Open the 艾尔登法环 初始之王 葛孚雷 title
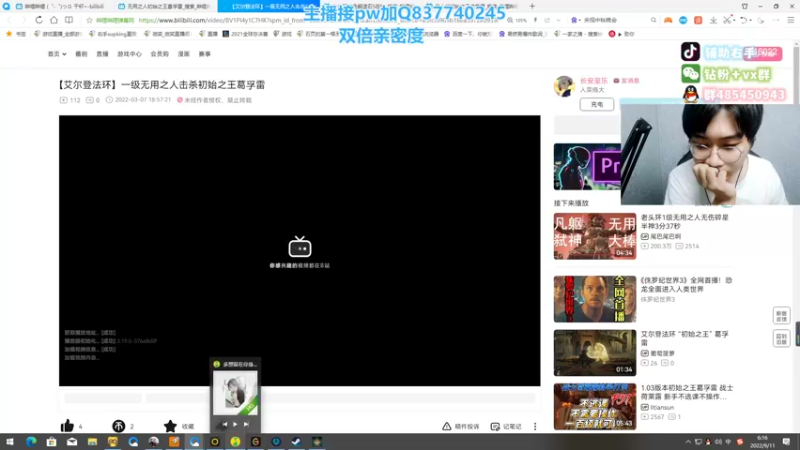Screen dimensions: 800x450 click(685, 338)
